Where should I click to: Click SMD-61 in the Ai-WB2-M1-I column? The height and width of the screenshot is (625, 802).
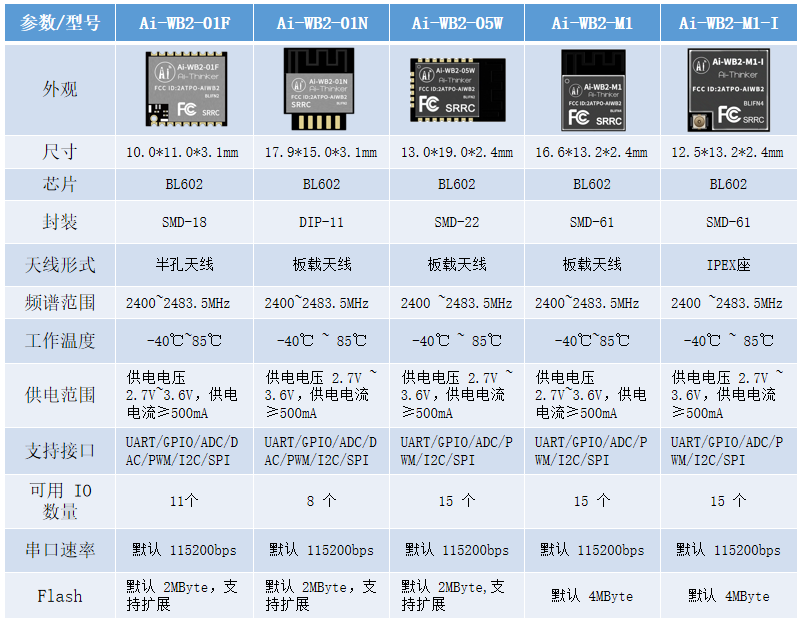coord(728,222)
